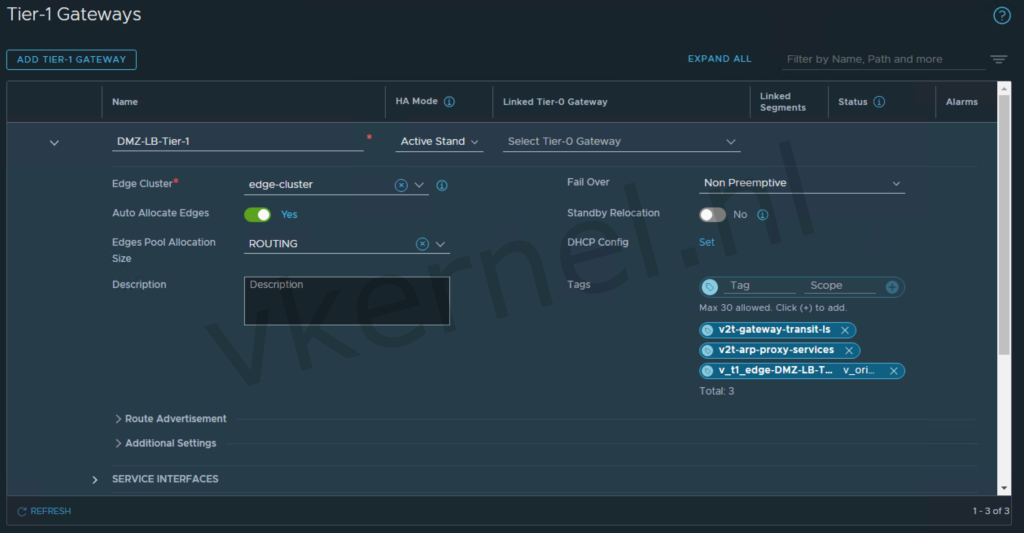Open Fail Over Non Preemptive dropdown
Image resolution: width=1024 pixels, height=533 pixels.
click(x=802, y=184)
